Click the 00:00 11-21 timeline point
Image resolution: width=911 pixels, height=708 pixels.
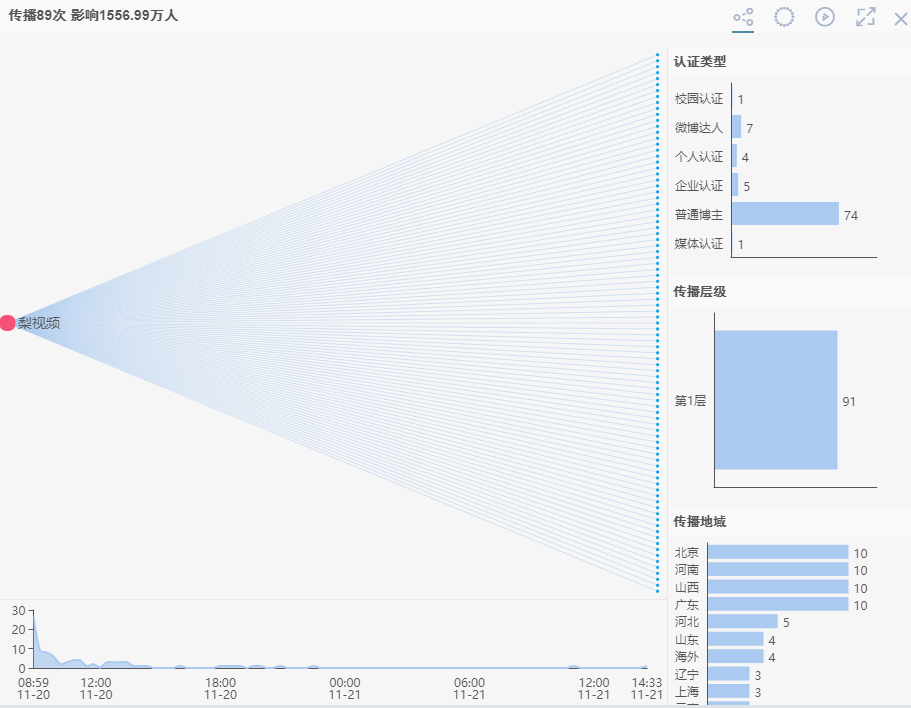(x=344, y=667)
